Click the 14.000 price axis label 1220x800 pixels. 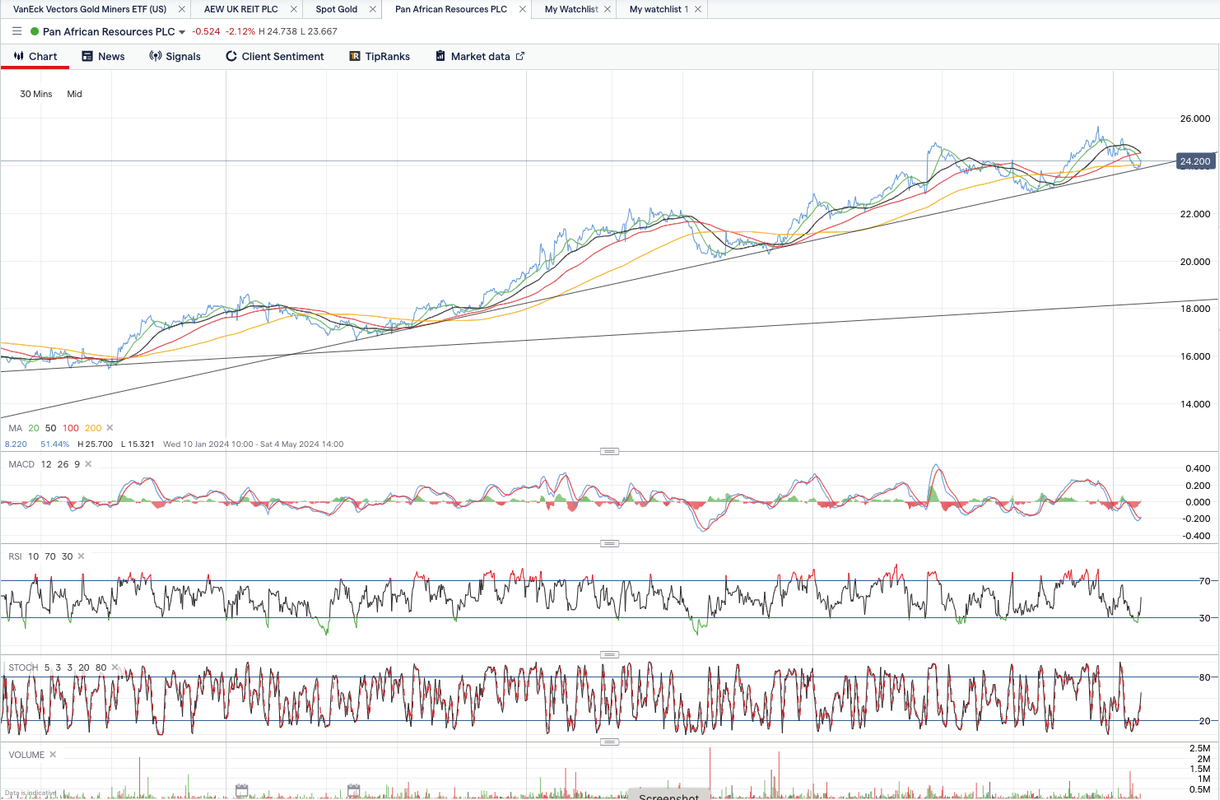[x=1195, y=404]
